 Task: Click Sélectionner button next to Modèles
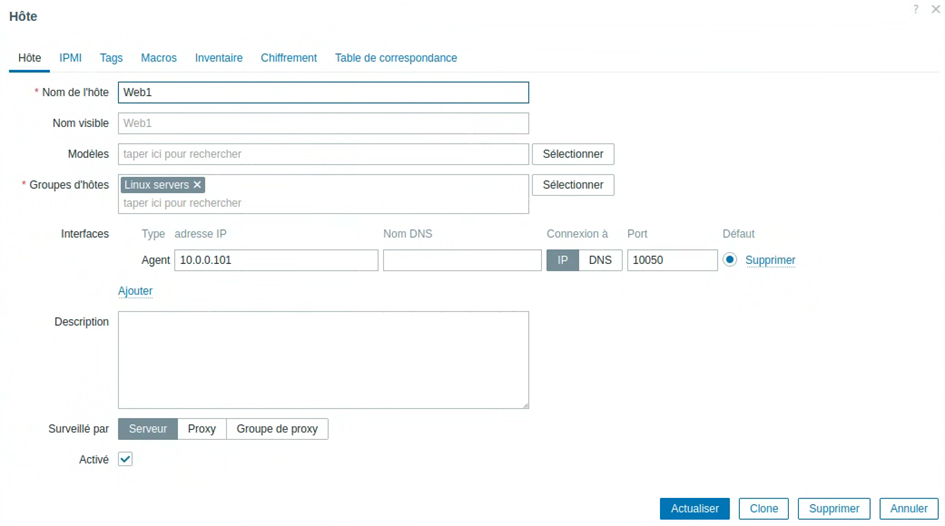pyautogui.click(x=573, y=154)
